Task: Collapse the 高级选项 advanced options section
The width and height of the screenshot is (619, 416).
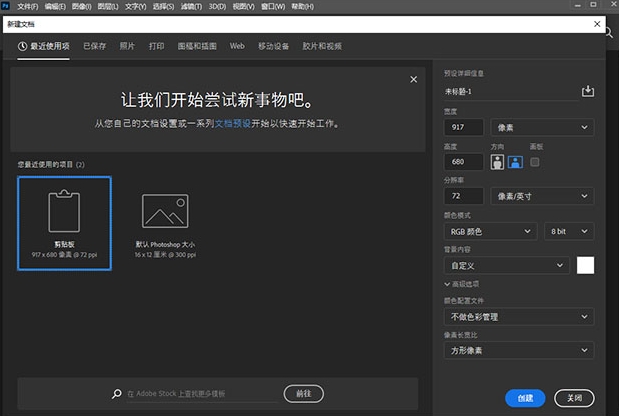Action: click(x=449, y=284)
